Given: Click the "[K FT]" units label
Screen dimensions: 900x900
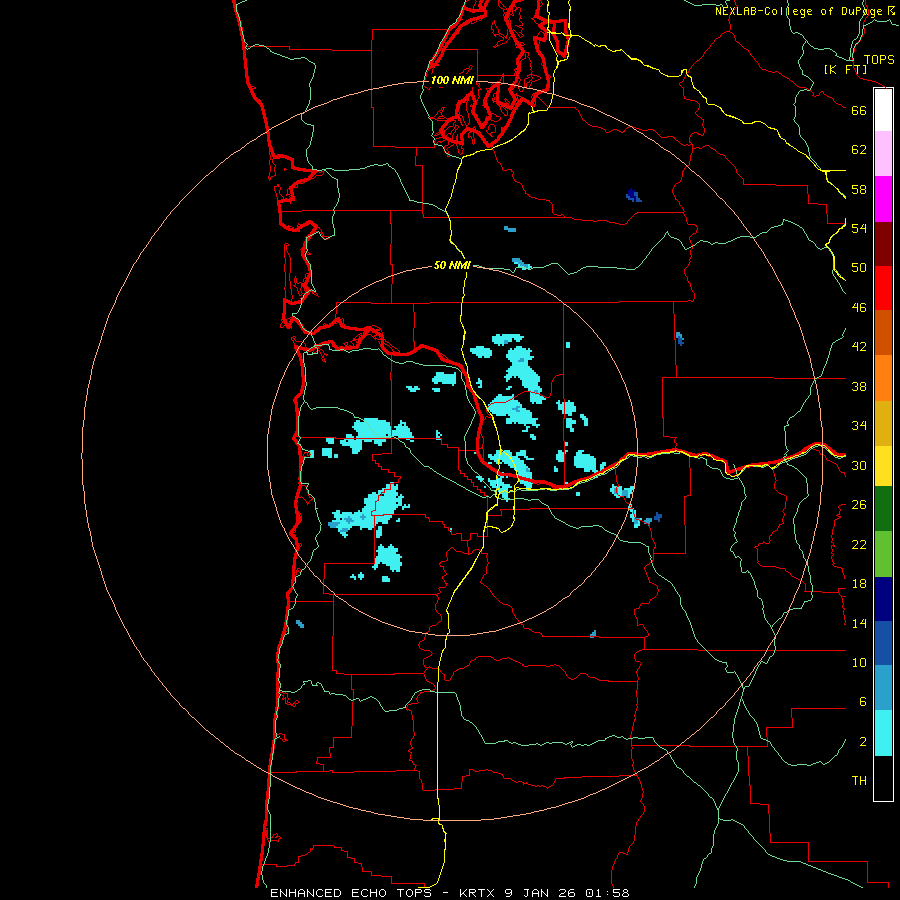Looking at the screenshot, I should 845,69.
